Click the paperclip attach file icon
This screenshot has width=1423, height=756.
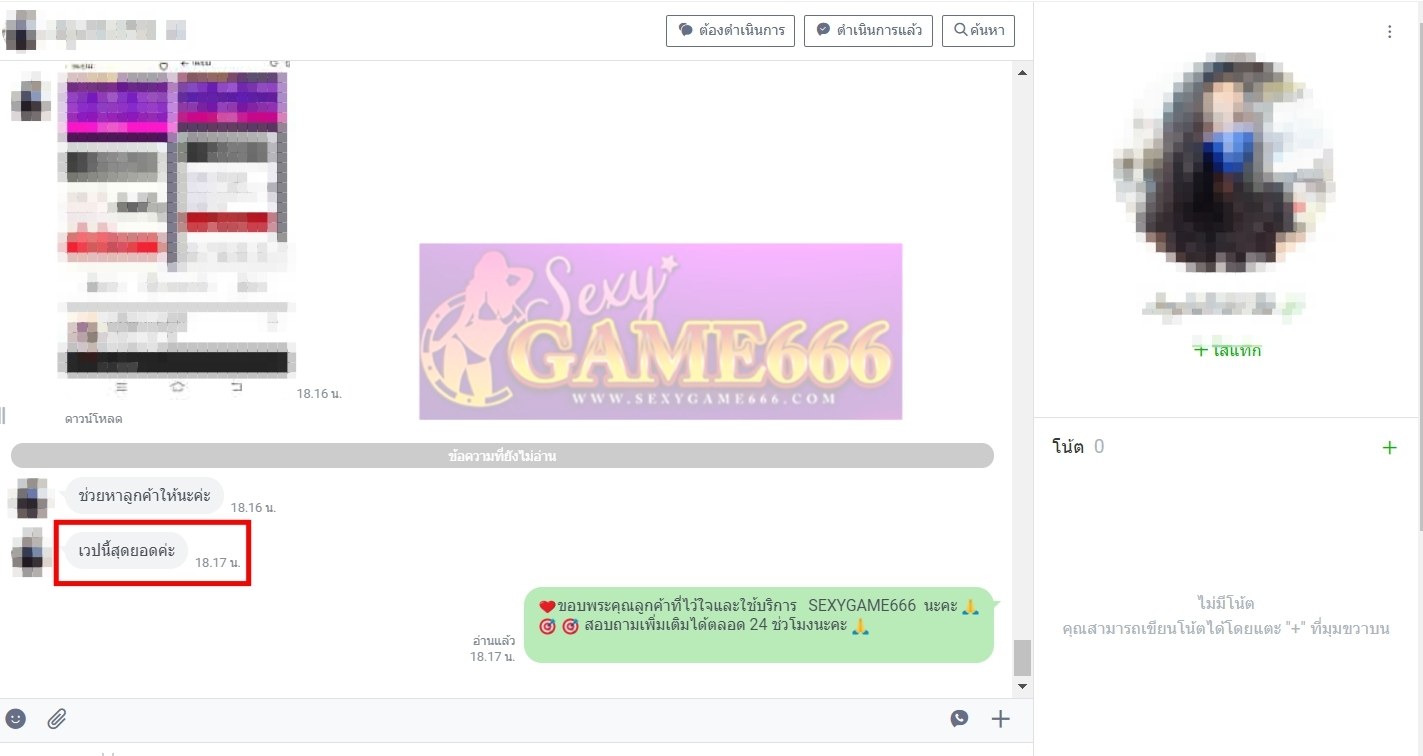click(58, 718)
